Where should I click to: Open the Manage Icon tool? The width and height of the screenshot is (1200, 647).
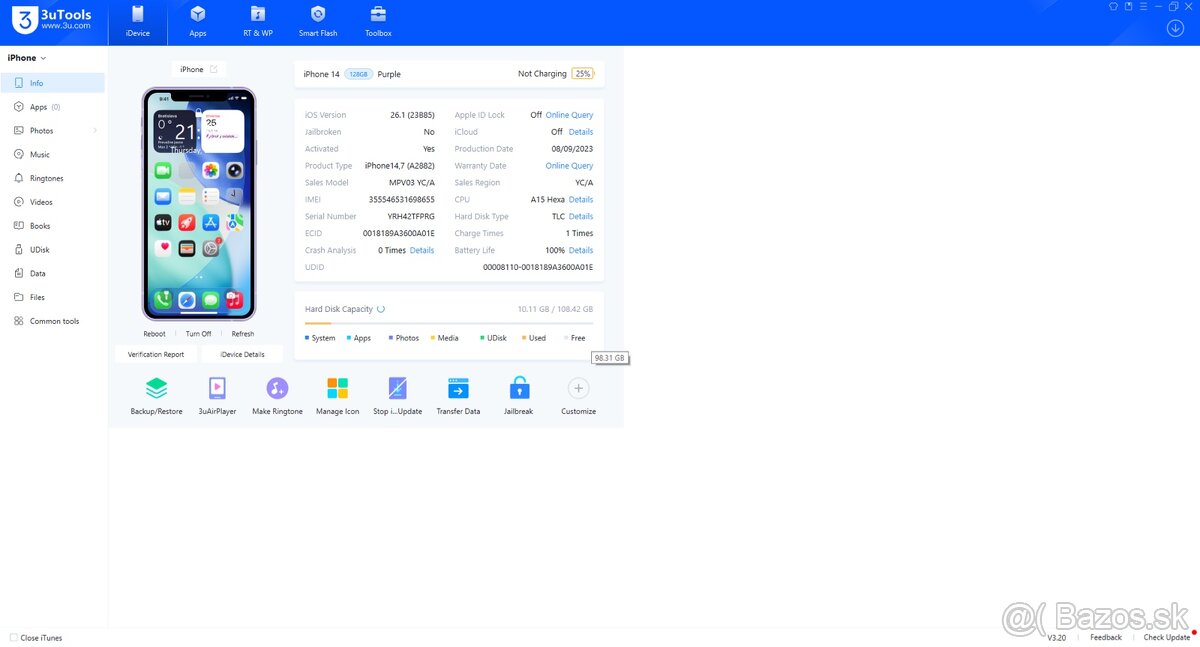[337, 389]
